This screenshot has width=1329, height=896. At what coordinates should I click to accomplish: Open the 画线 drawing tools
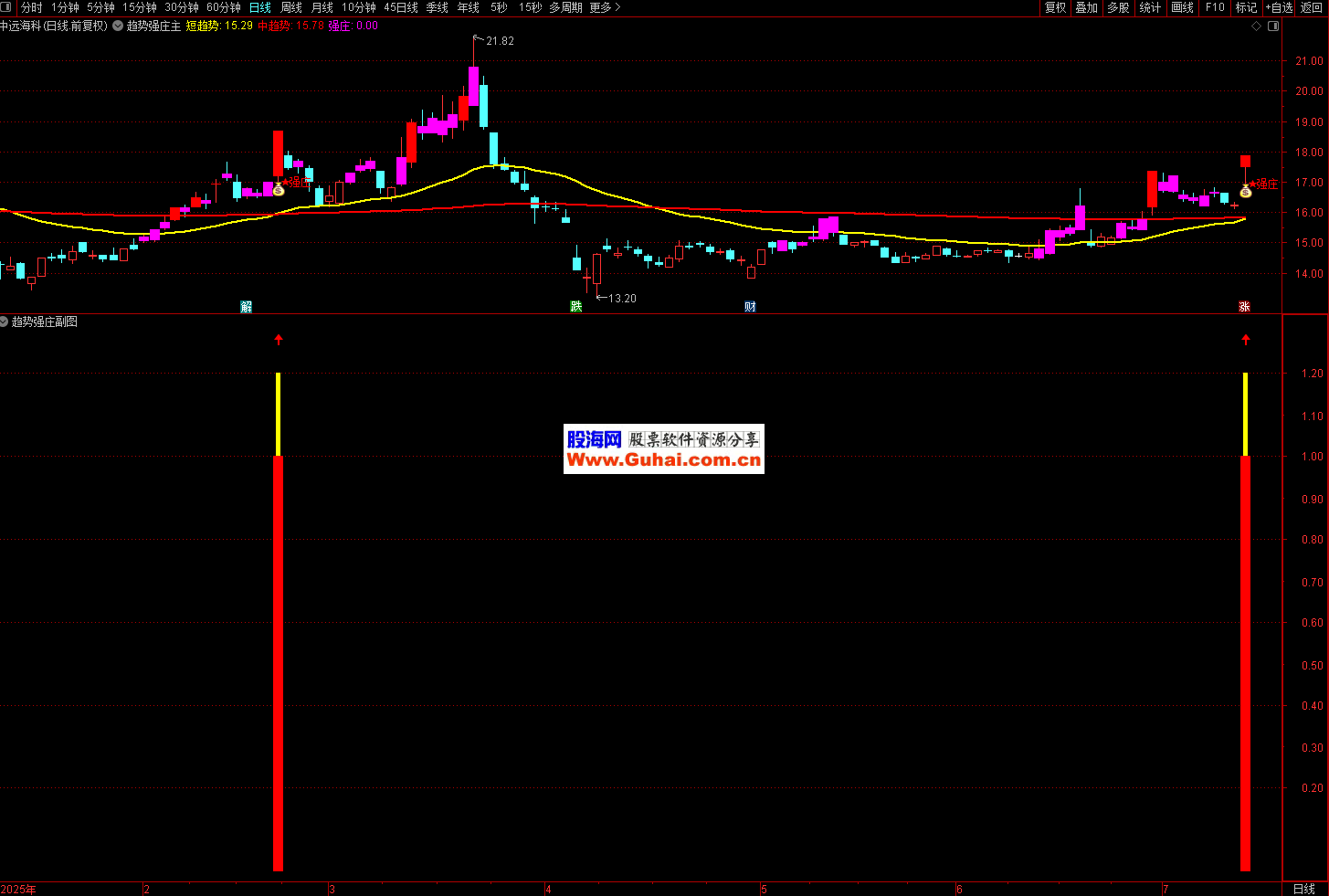pos(1183,7)
